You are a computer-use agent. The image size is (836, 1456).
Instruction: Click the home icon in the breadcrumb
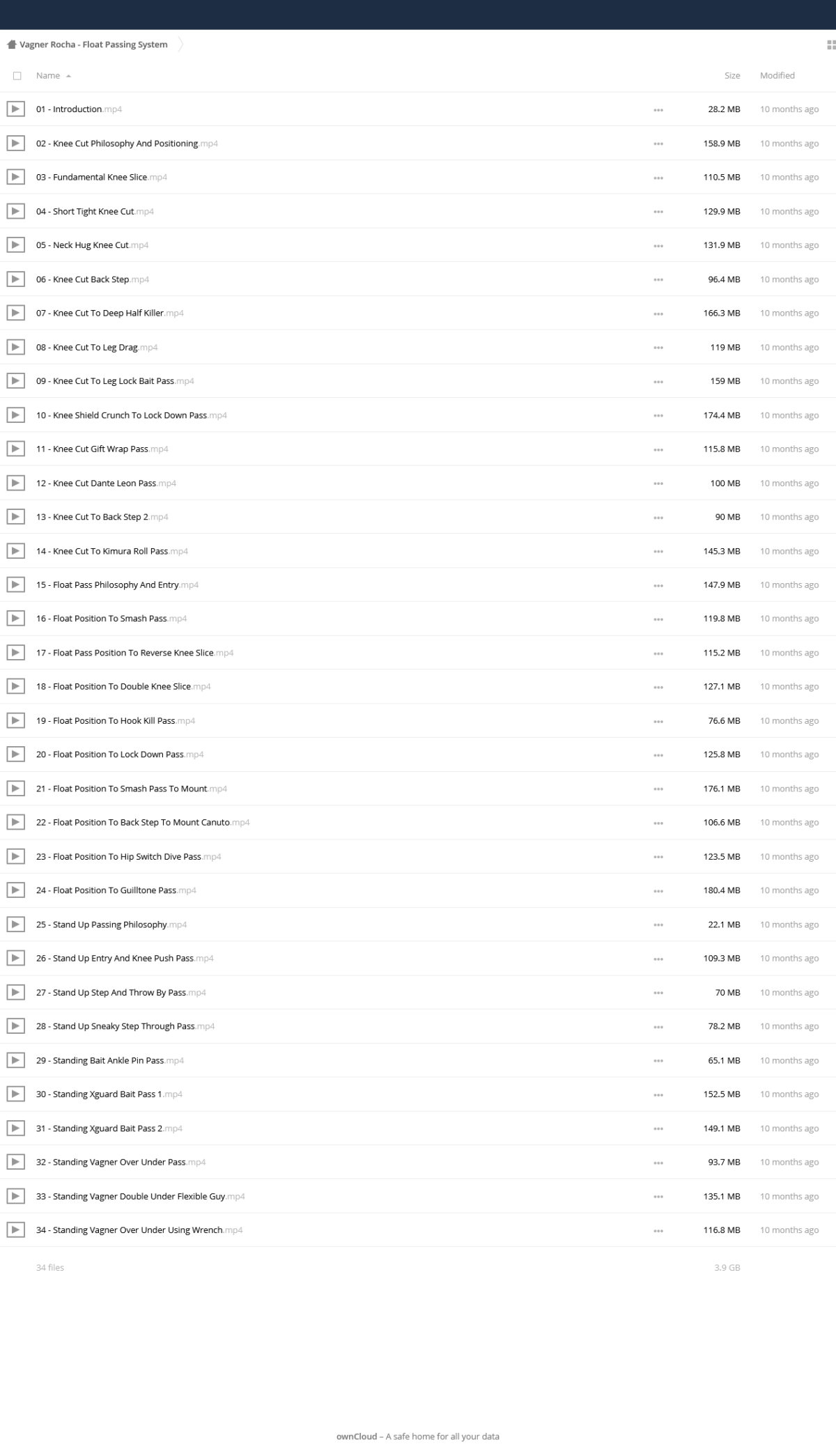[x=11, y=45]
